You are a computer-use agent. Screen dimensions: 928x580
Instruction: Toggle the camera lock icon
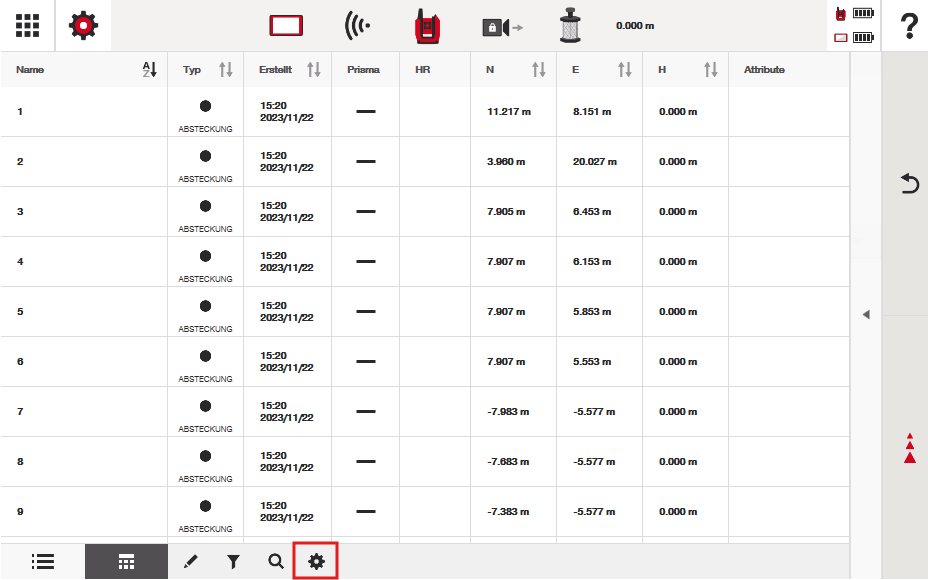point(501,27)
